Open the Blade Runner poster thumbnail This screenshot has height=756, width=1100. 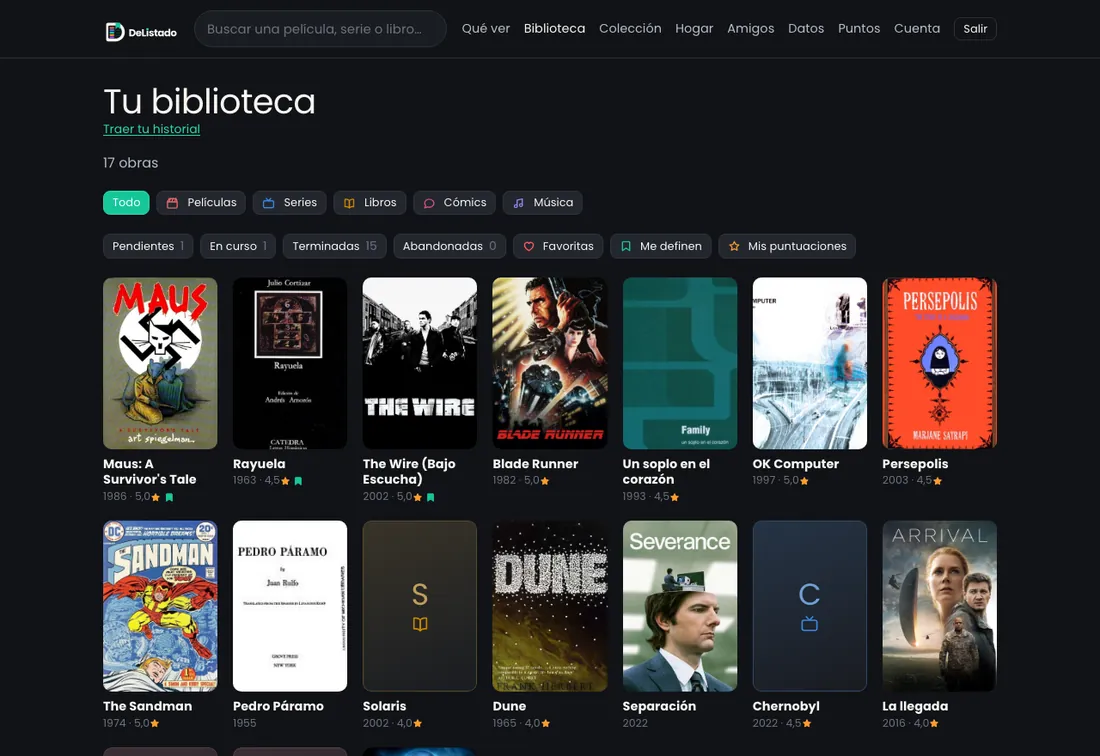click(x=550, y=363)
